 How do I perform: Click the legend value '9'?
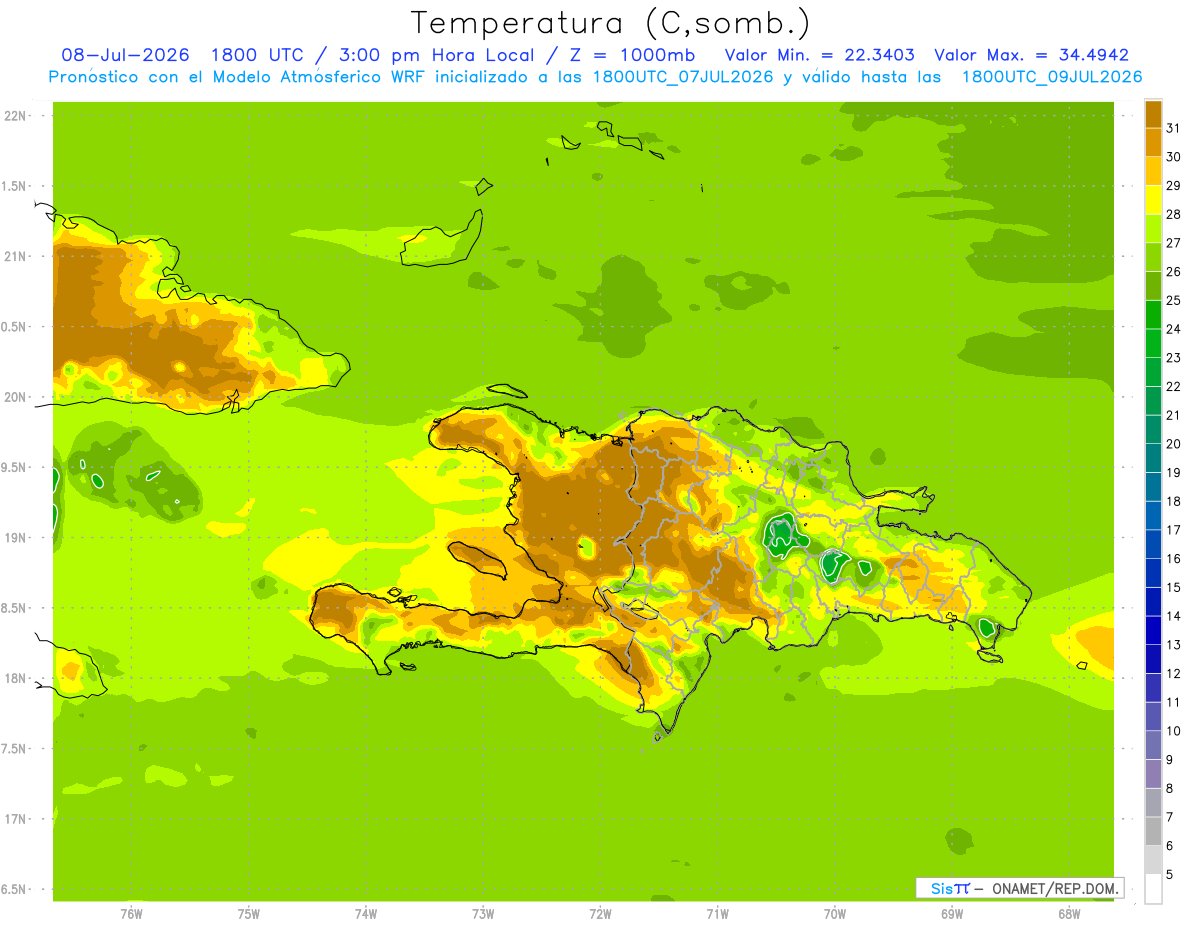(1170, 760)
